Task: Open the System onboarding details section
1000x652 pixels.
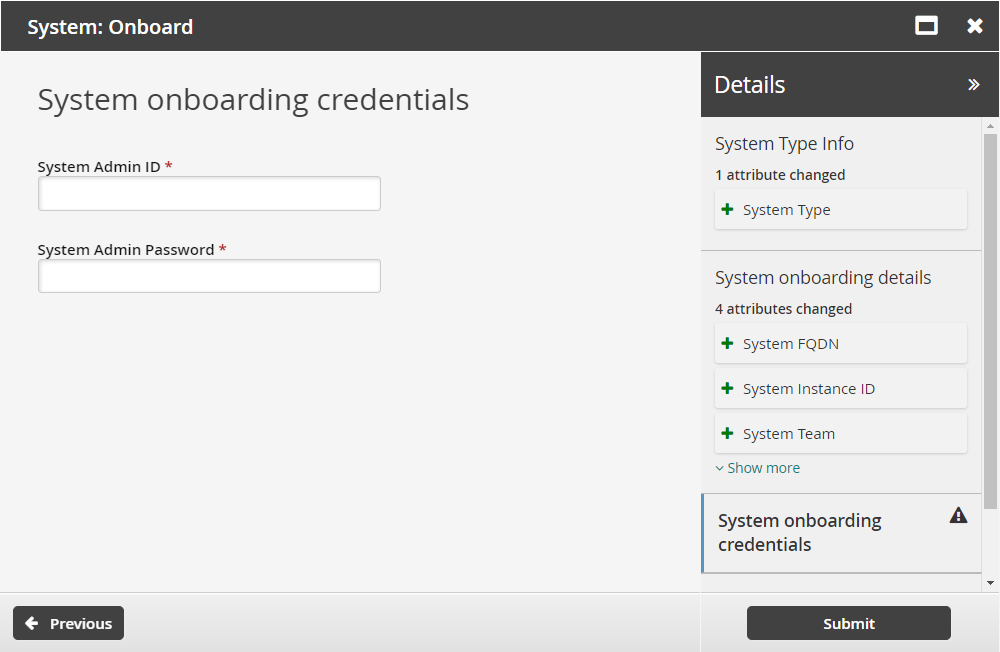Action: [822, 278]
